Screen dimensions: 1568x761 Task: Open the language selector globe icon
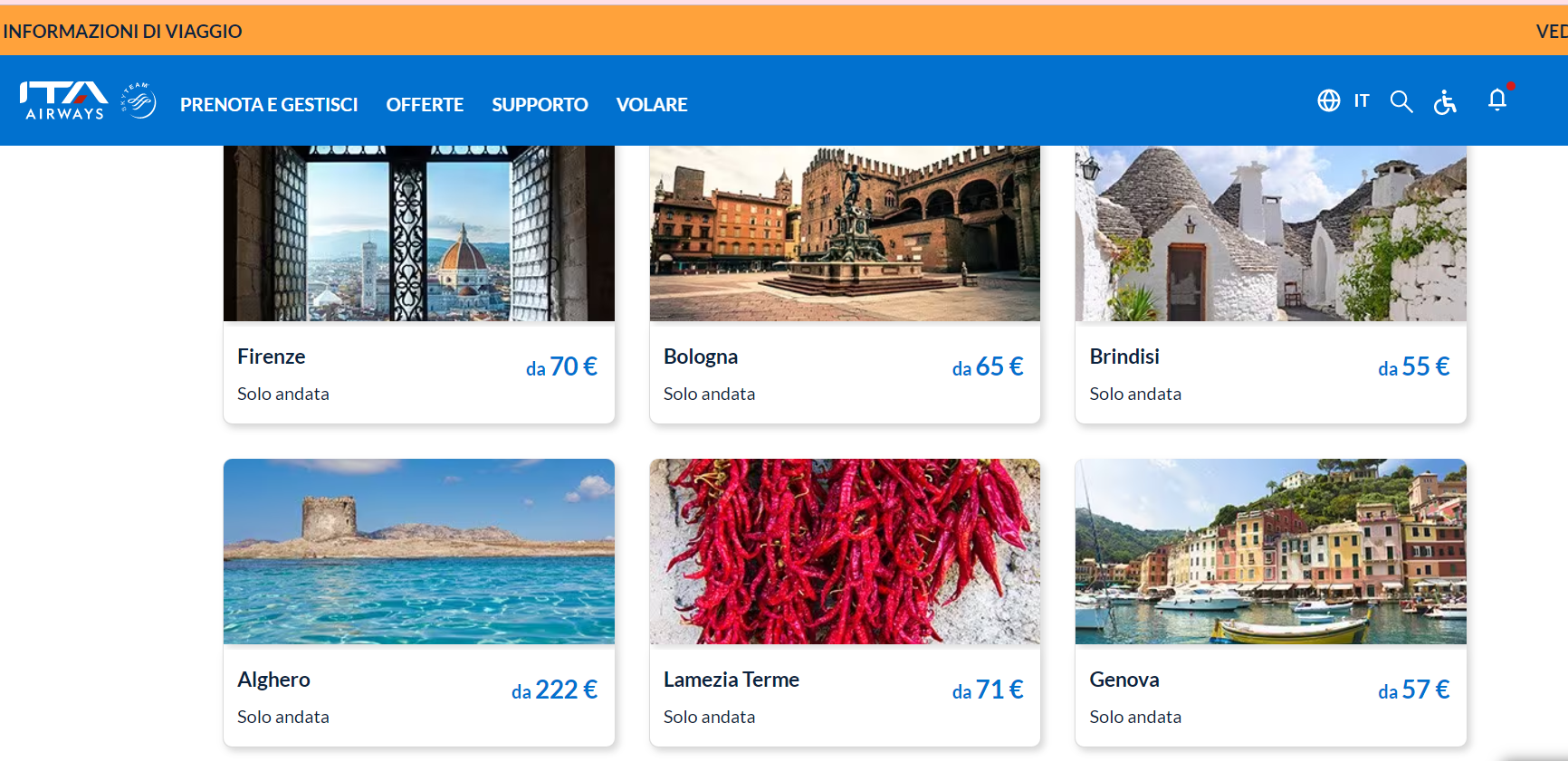click(1329, 101)
